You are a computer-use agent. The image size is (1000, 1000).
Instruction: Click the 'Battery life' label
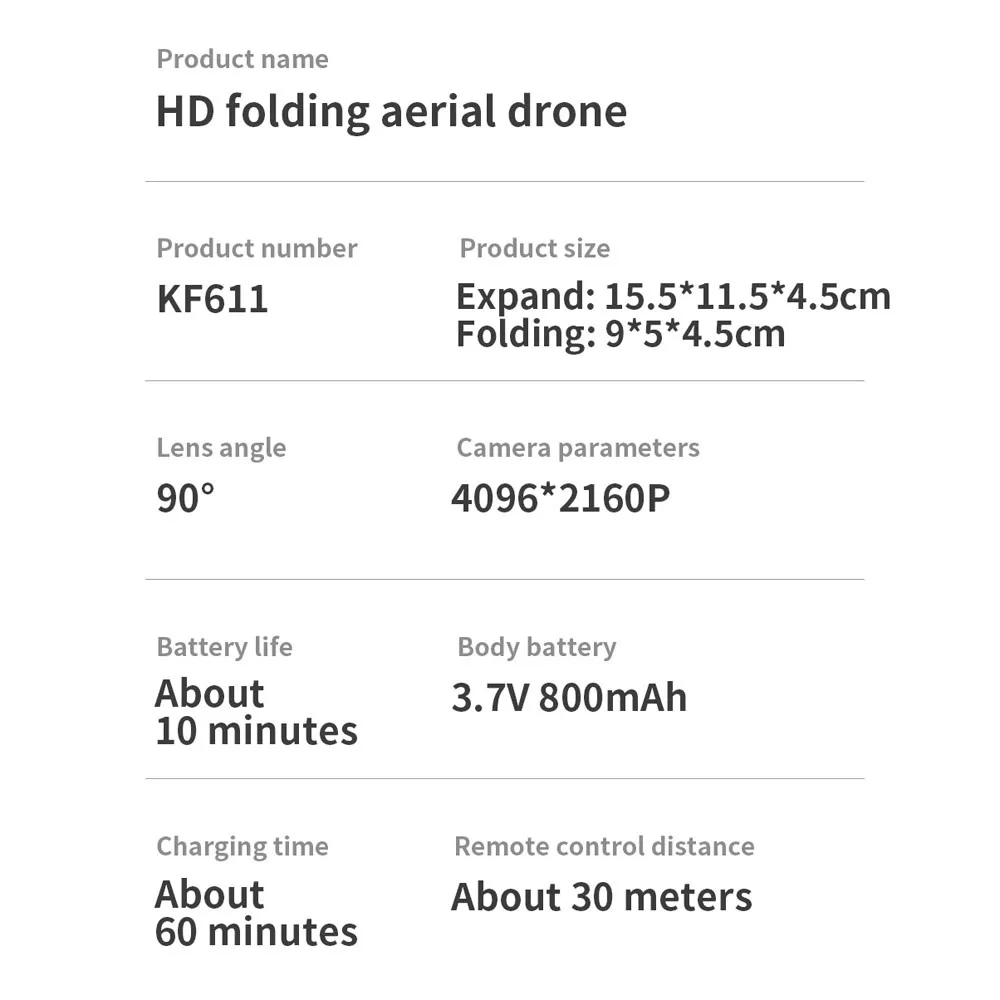(x=224, y=647)
